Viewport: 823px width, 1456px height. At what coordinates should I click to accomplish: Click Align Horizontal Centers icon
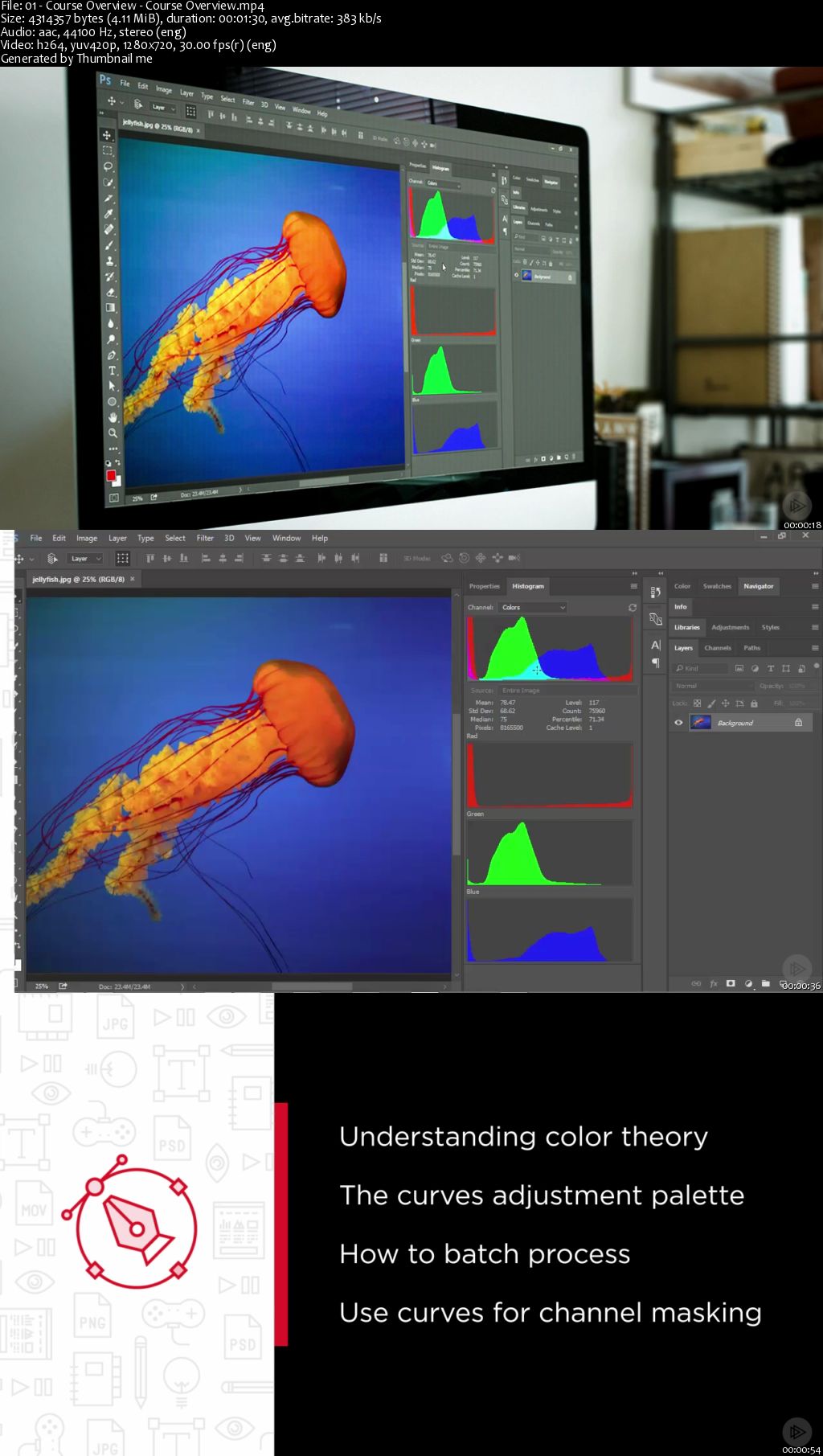point(223,558)
